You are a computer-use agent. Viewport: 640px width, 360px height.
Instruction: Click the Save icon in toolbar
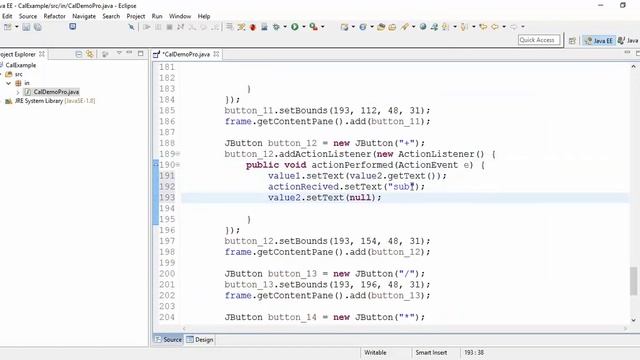(x=26, y=27)
